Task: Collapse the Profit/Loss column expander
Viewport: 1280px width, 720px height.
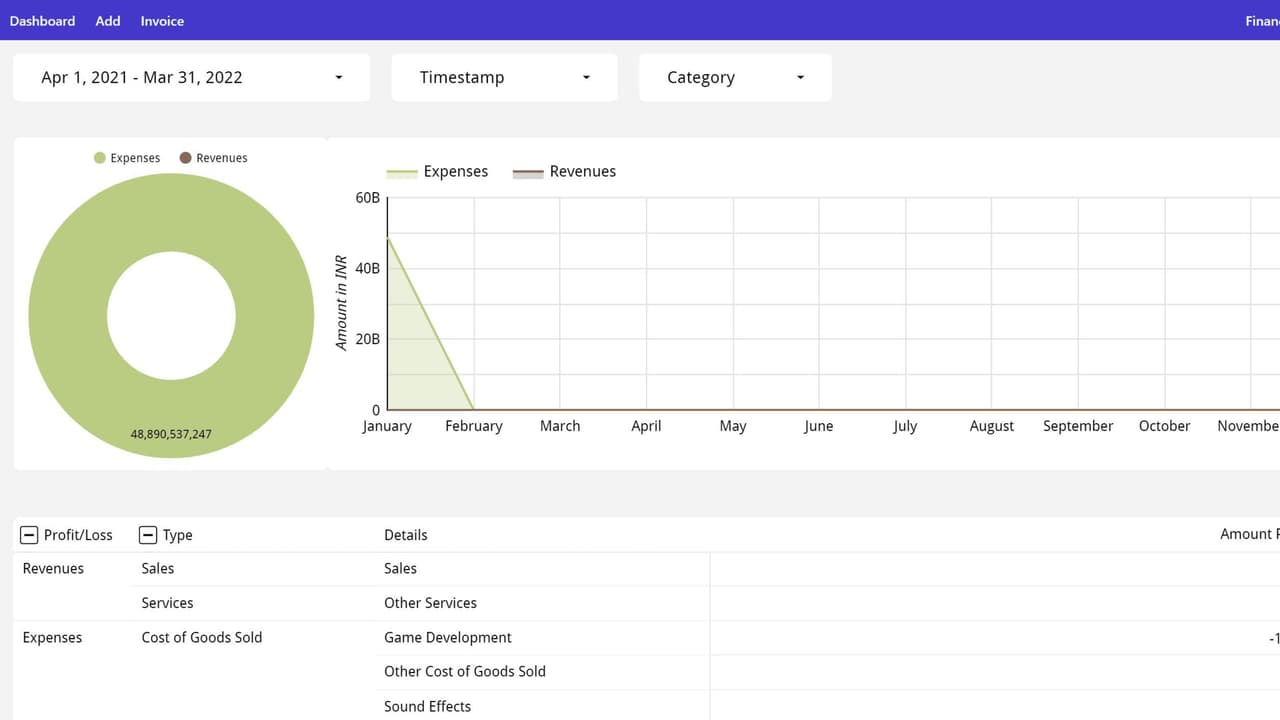Action: pos(29,535)
